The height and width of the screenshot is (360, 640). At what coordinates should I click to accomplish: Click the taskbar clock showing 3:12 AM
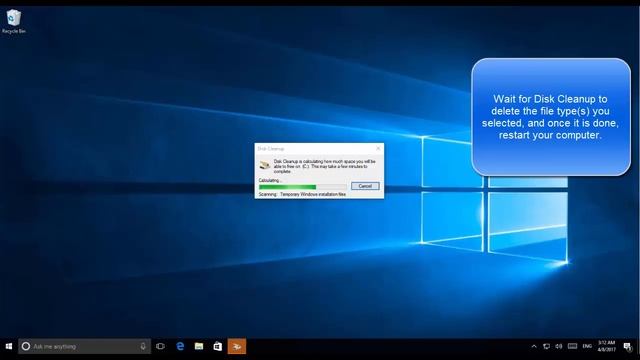607,346
